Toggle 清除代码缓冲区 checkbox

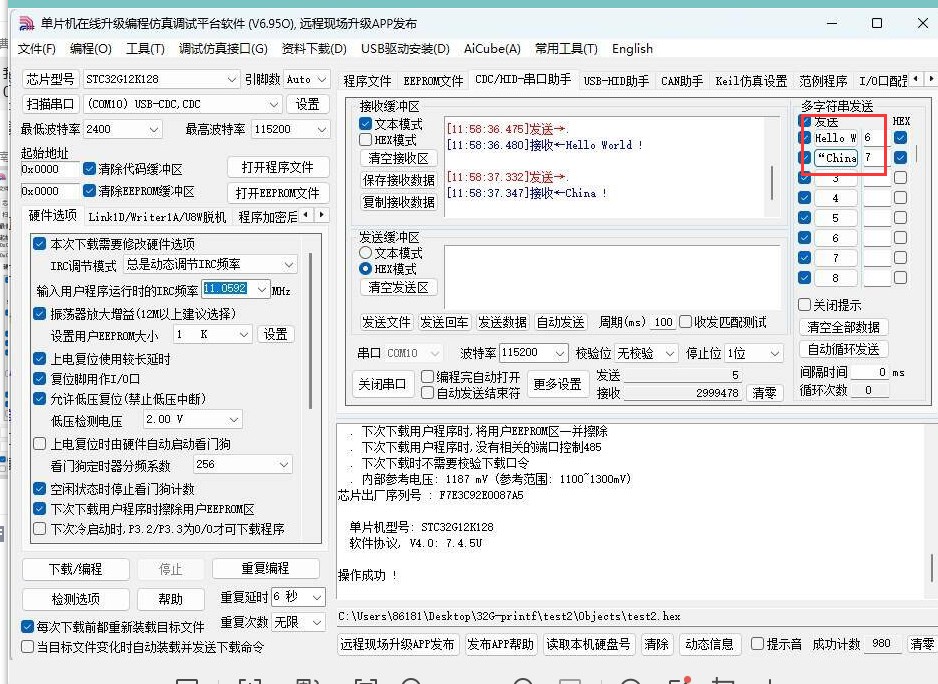(89, 169)
